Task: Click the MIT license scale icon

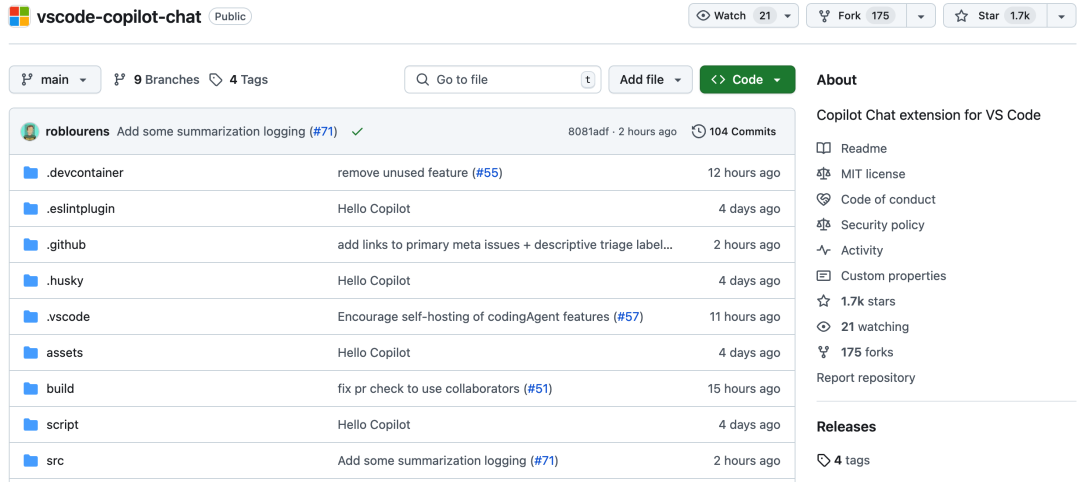Action: coord(824,174)
